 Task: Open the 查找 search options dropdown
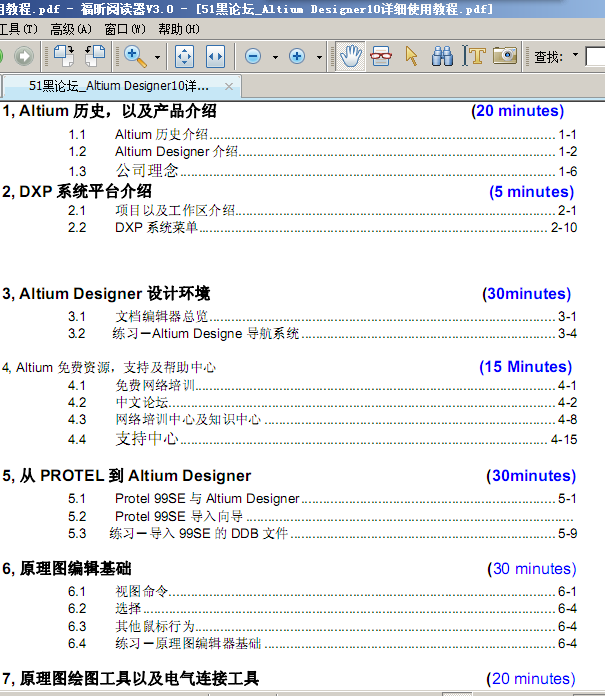tap(575, 55)
